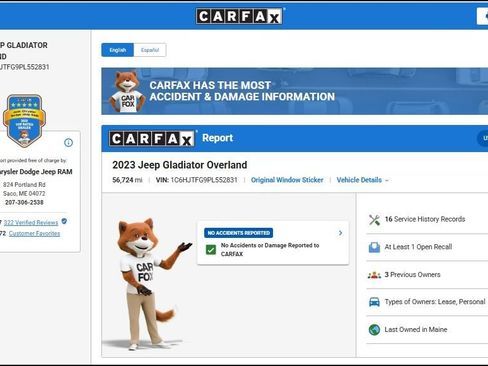
Task: Click the Vehicle Details dropdown arrow
Action: (387, 180)
